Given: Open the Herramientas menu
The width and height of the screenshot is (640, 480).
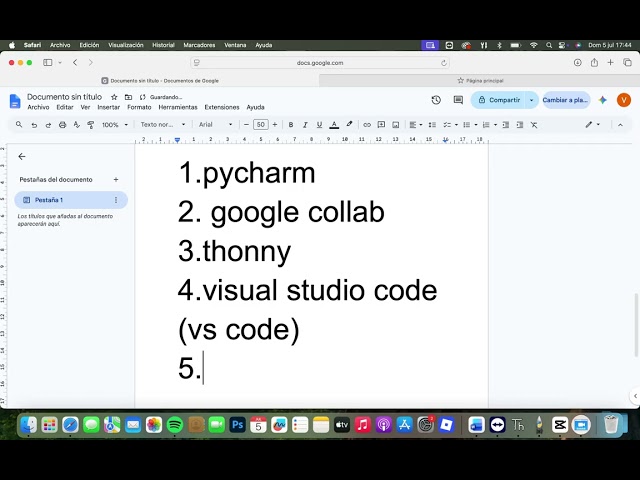Looking at the screenshot, I should point(178,107).
